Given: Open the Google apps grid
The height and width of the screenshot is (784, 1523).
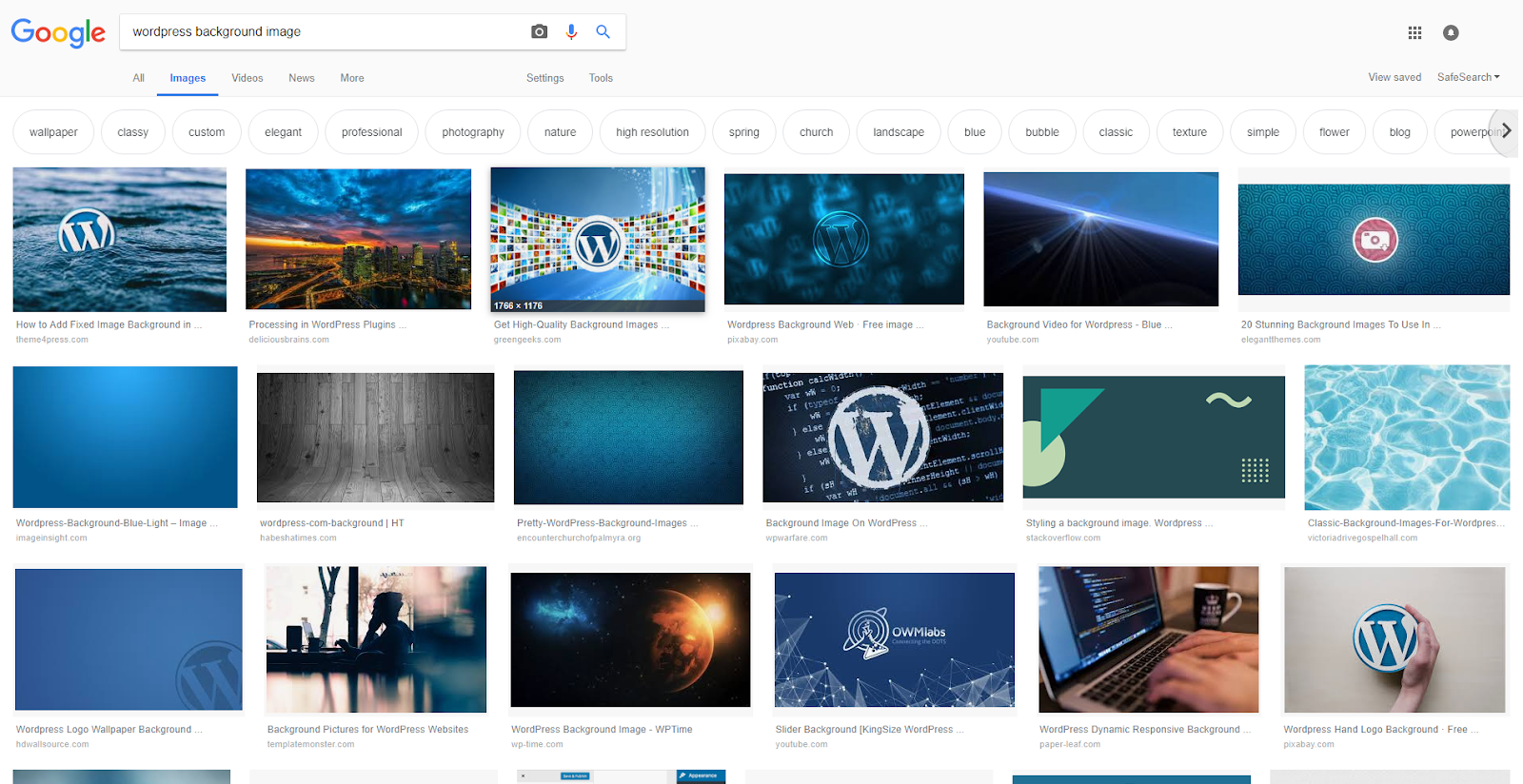Looking at the screenshot, I should click(x=1414, y=32).
